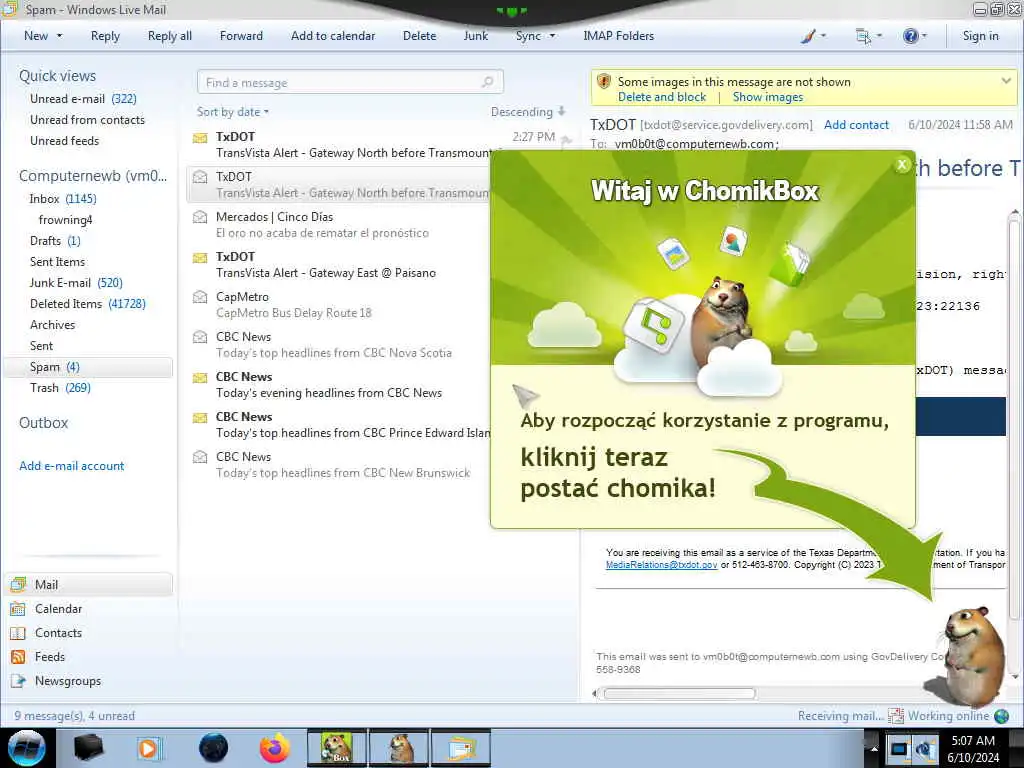Open the colorizer paintbrush icon in toolbar
The width and height of the screenshot is (1024, 768).
click(808, 37)
